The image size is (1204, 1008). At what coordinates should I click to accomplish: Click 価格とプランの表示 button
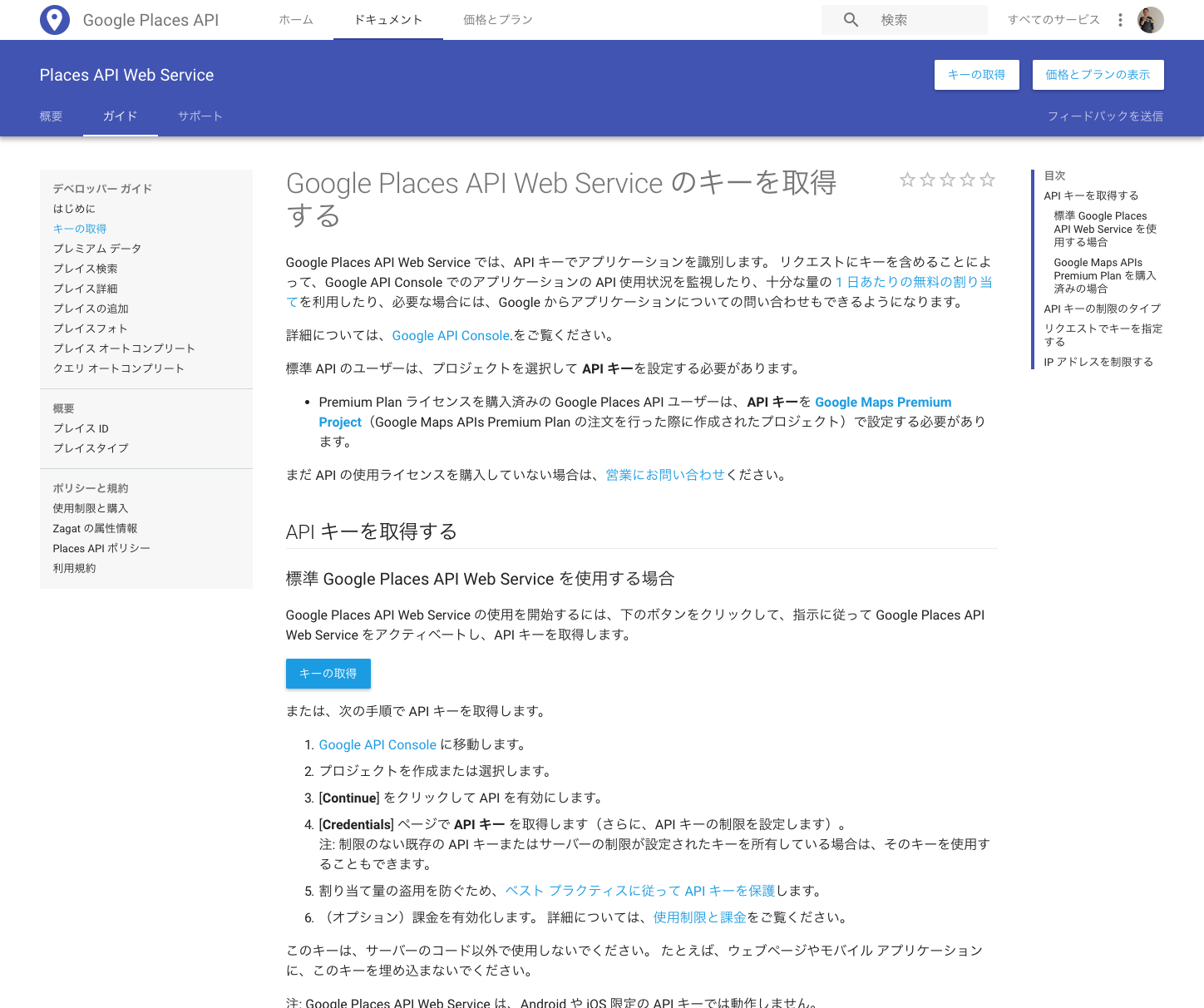tap(1098, 75)
